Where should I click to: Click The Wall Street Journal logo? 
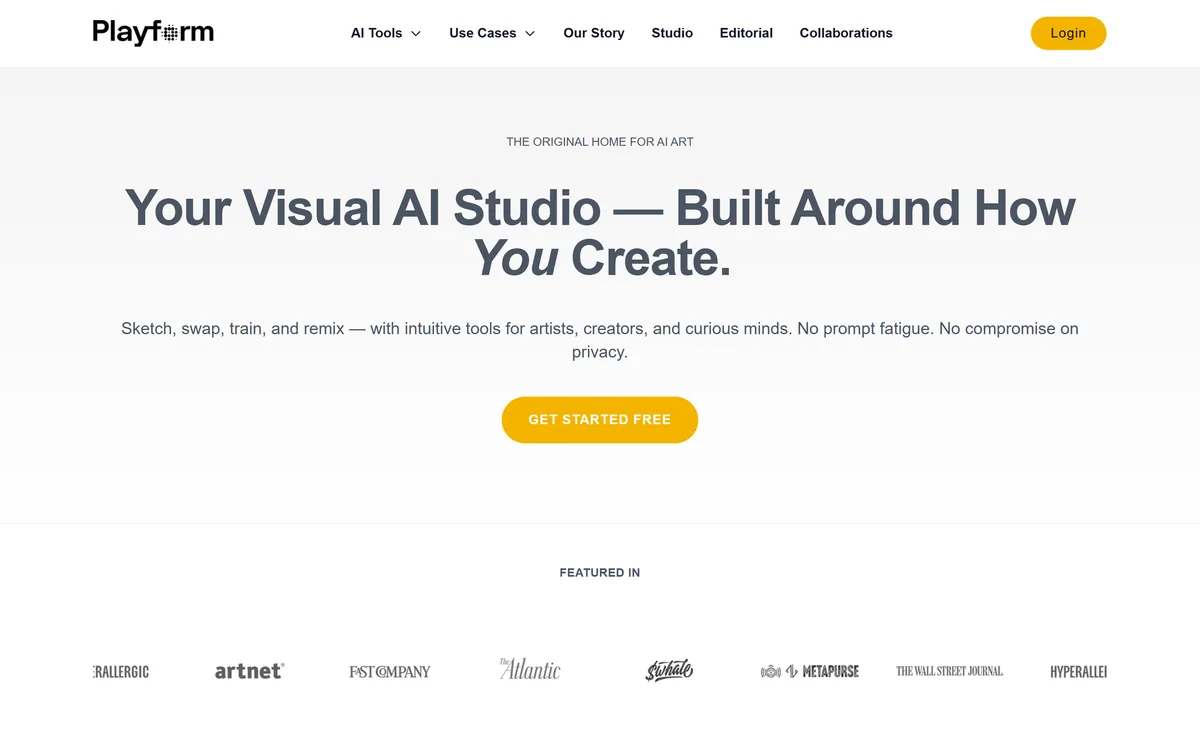coord(950,671)
